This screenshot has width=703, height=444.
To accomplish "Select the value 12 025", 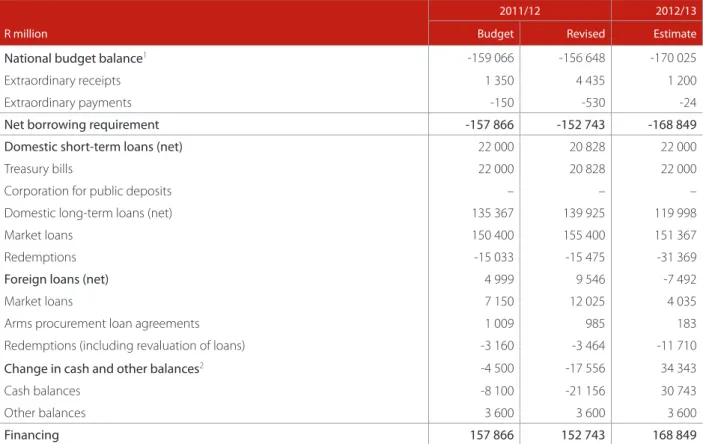I will [x=587, y=301].
